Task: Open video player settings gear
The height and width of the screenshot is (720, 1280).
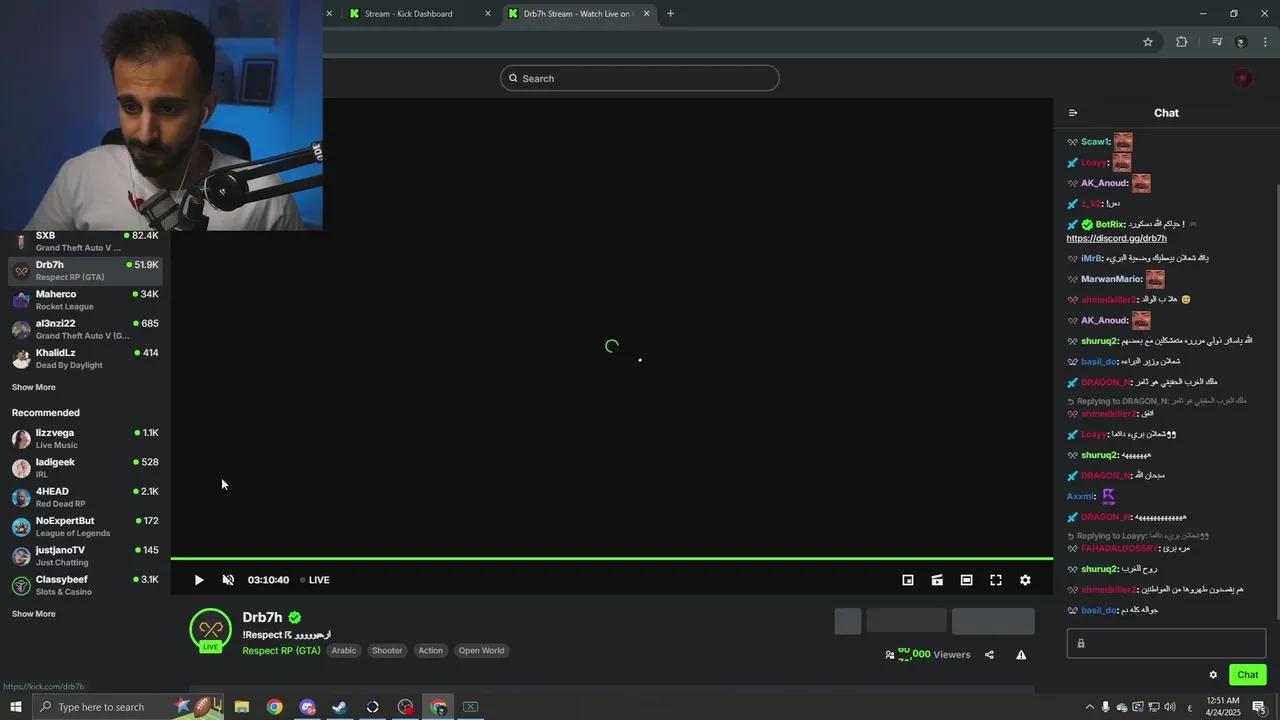Action: (x=1025, y=580)
